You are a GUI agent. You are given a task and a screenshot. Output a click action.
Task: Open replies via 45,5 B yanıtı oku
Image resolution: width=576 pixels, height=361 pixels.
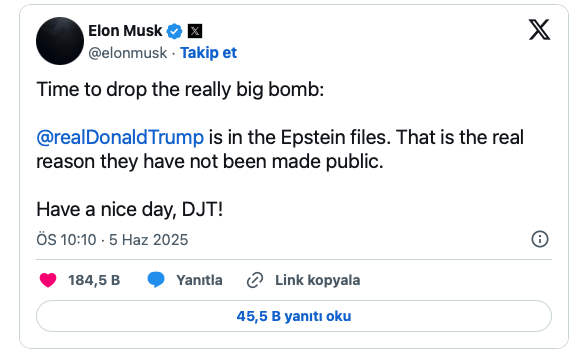pyautogui.click(x=294, y=316)
